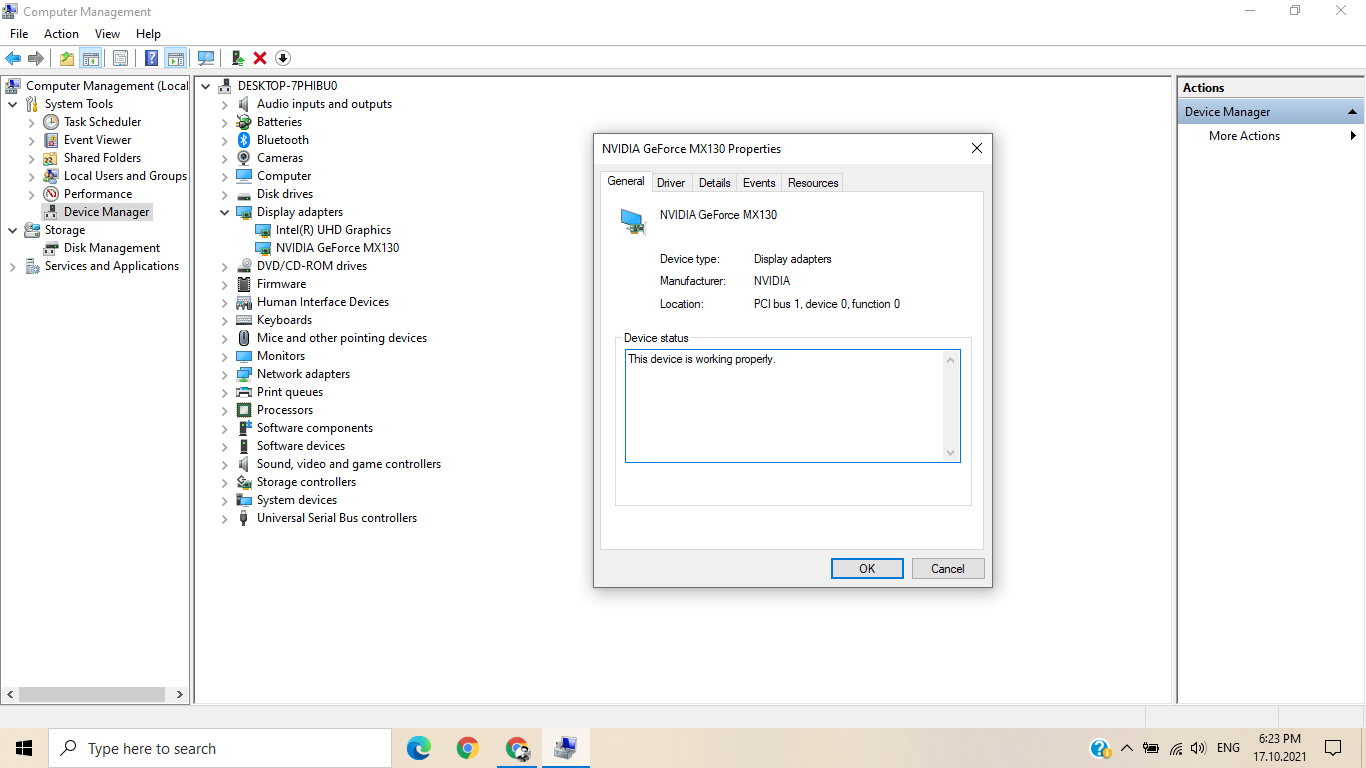The image size is (1366, 768).
Task: Expand the Network adapters category
Action: 225,374
